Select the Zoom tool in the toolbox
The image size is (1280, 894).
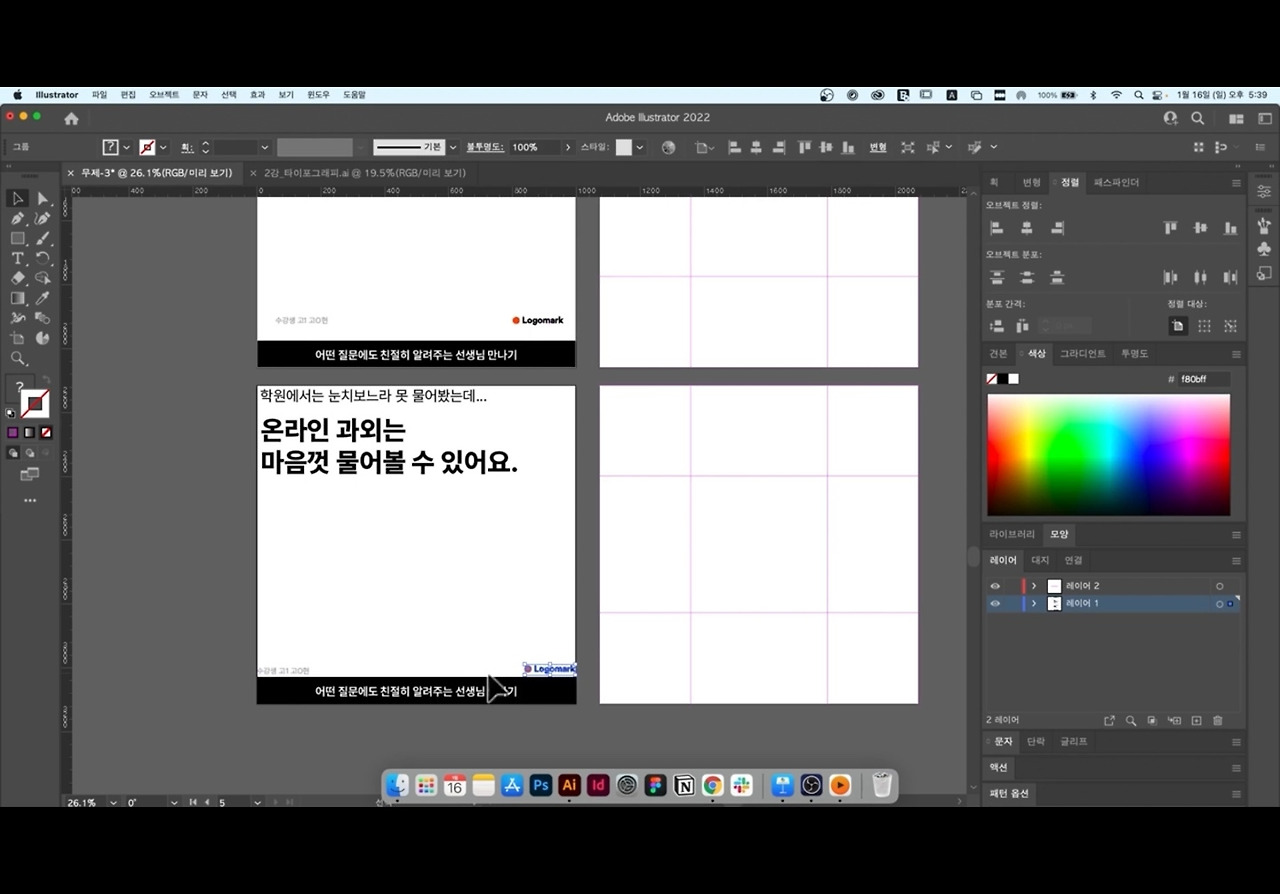point(18,359)
